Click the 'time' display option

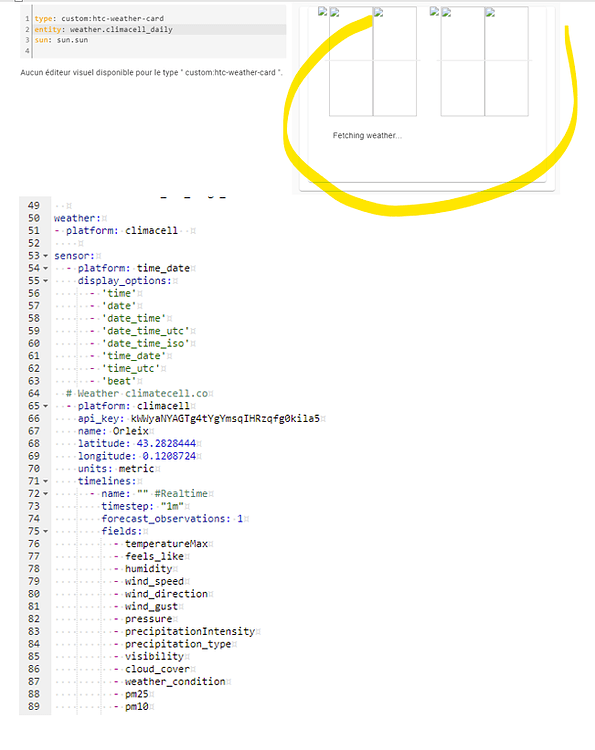(119, 293)
